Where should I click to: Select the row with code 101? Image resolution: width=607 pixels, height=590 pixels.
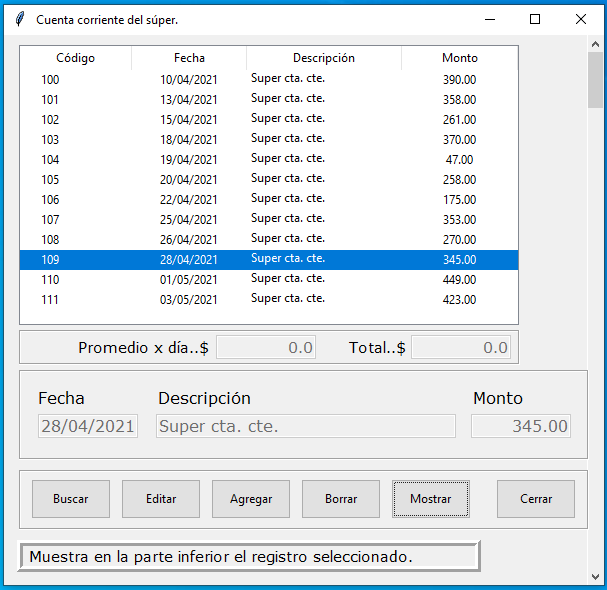[269, 99]
